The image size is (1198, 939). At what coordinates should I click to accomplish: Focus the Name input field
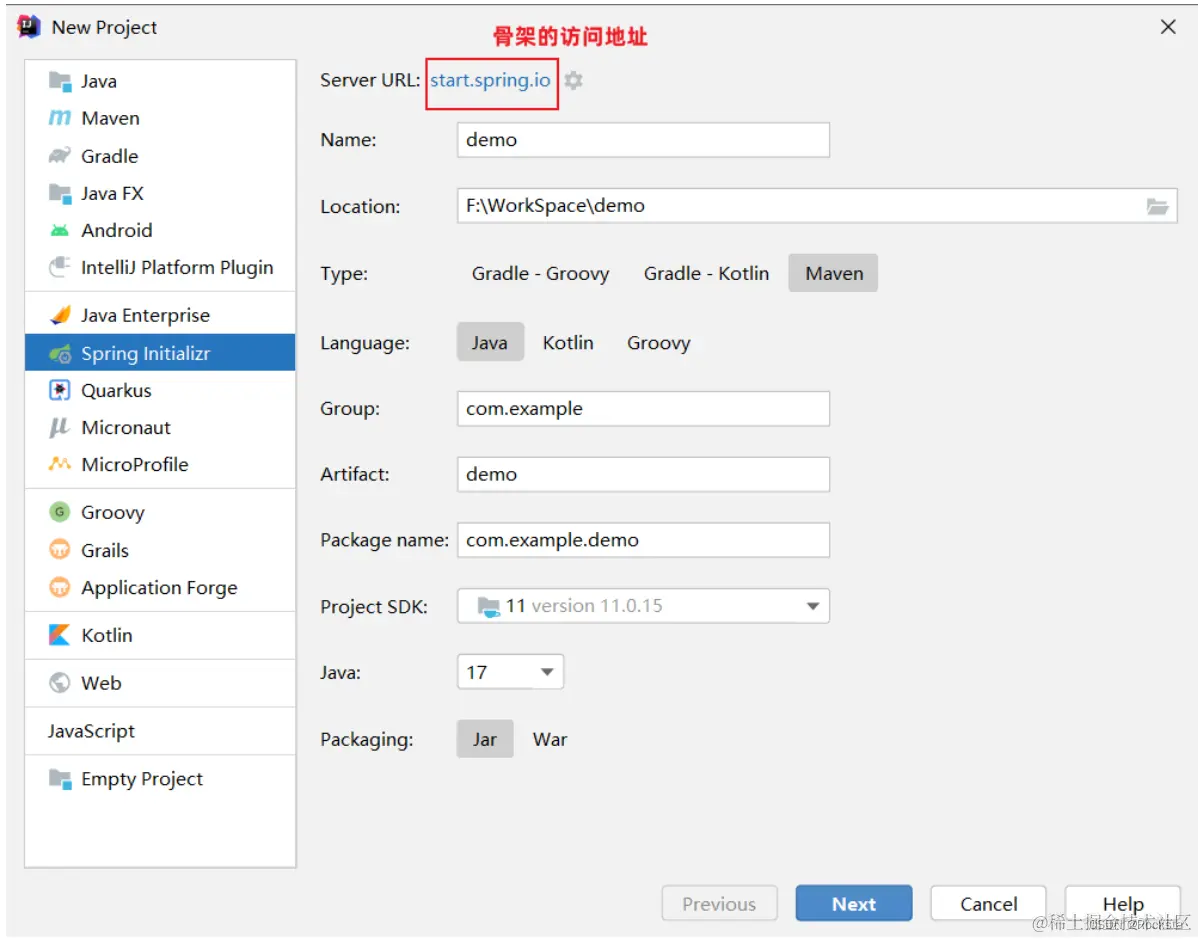coord(643,140)
